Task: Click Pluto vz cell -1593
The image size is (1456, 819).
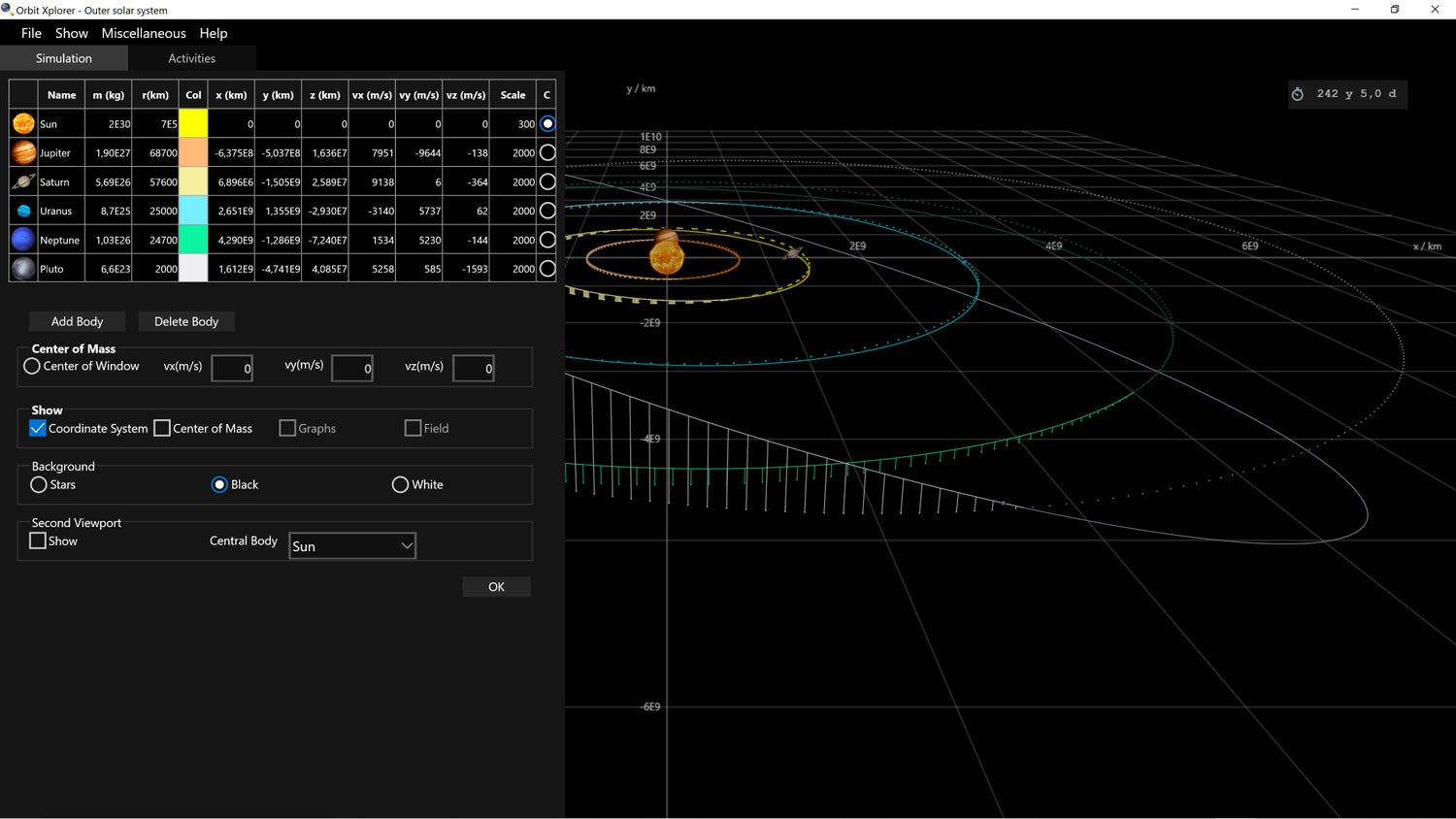Action: click(x=466, y=269)
